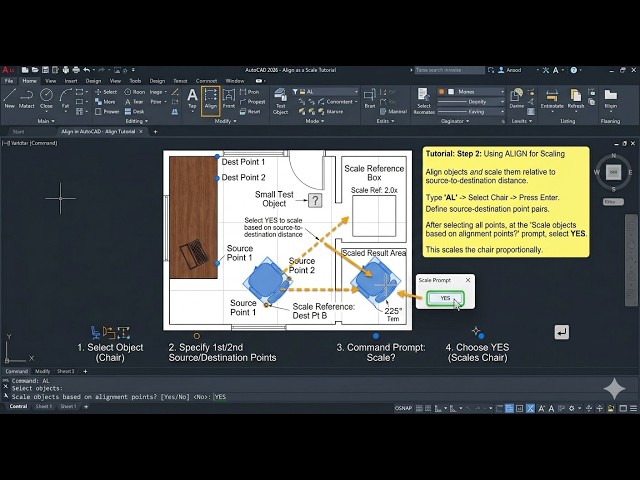Switch to the Home ribbon tab
This screenshot has width=640, height=480.
29,81
